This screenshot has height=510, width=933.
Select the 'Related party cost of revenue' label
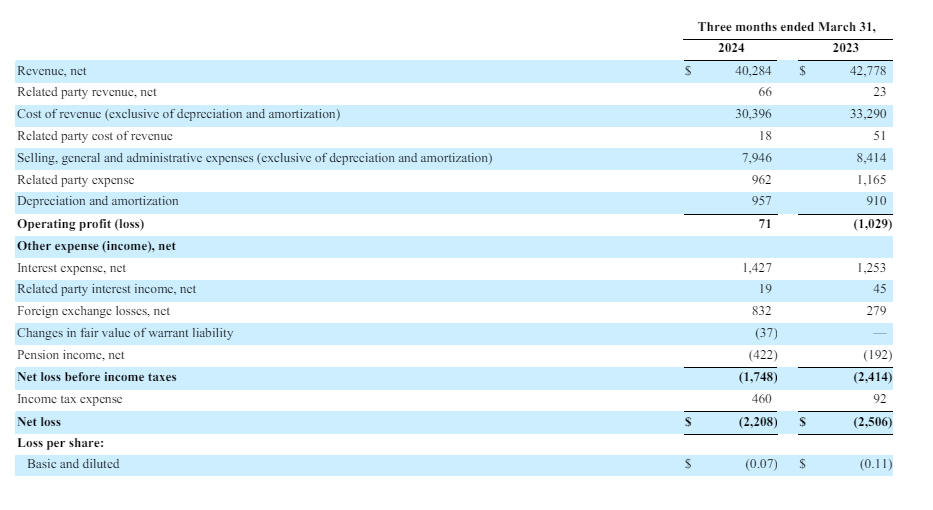pyautogui.click(x=95, y=136)
